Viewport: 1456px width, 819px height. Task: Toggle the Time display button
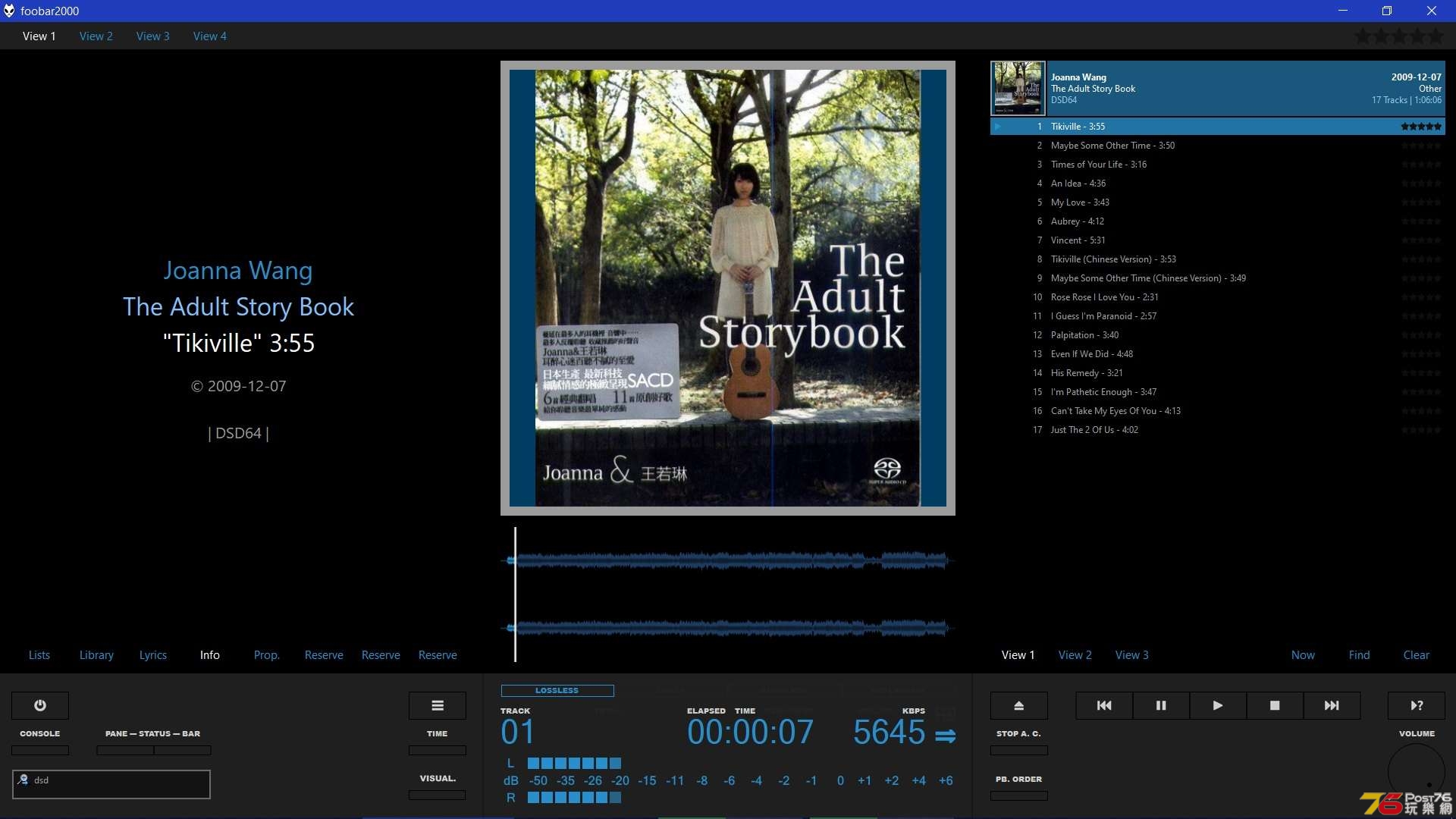(438, 750)
